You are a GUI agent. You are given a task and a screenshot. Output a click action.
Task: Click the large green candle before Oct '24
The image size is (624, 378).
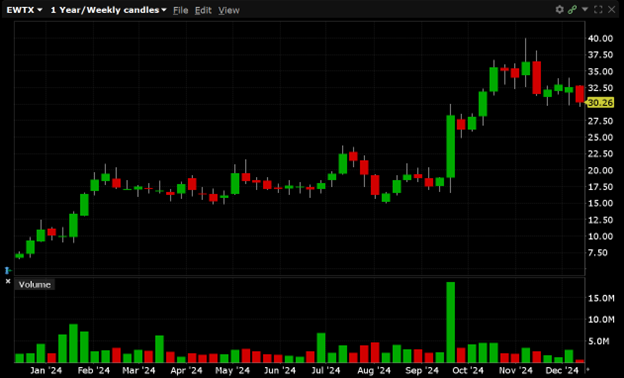450,146
